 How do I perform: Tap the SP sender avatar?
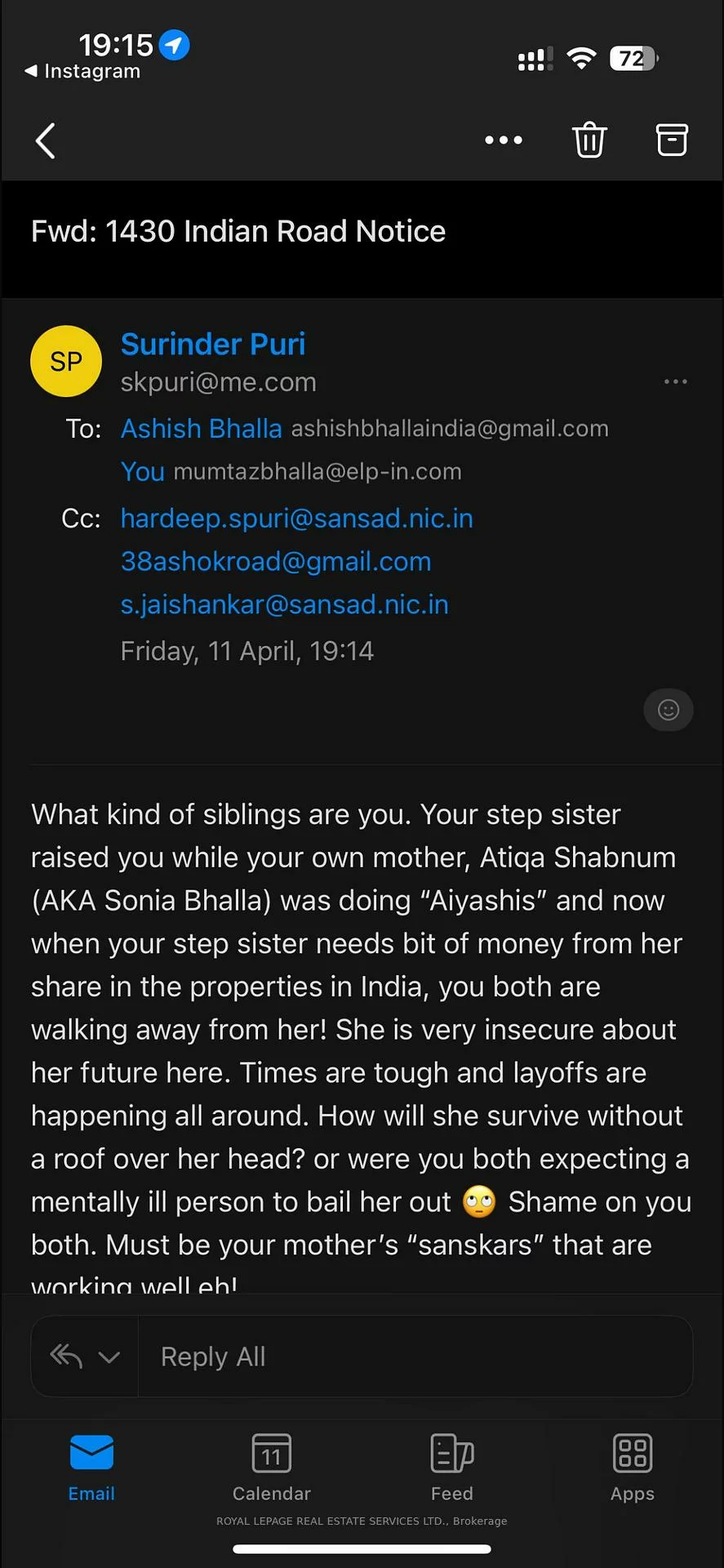66,361
